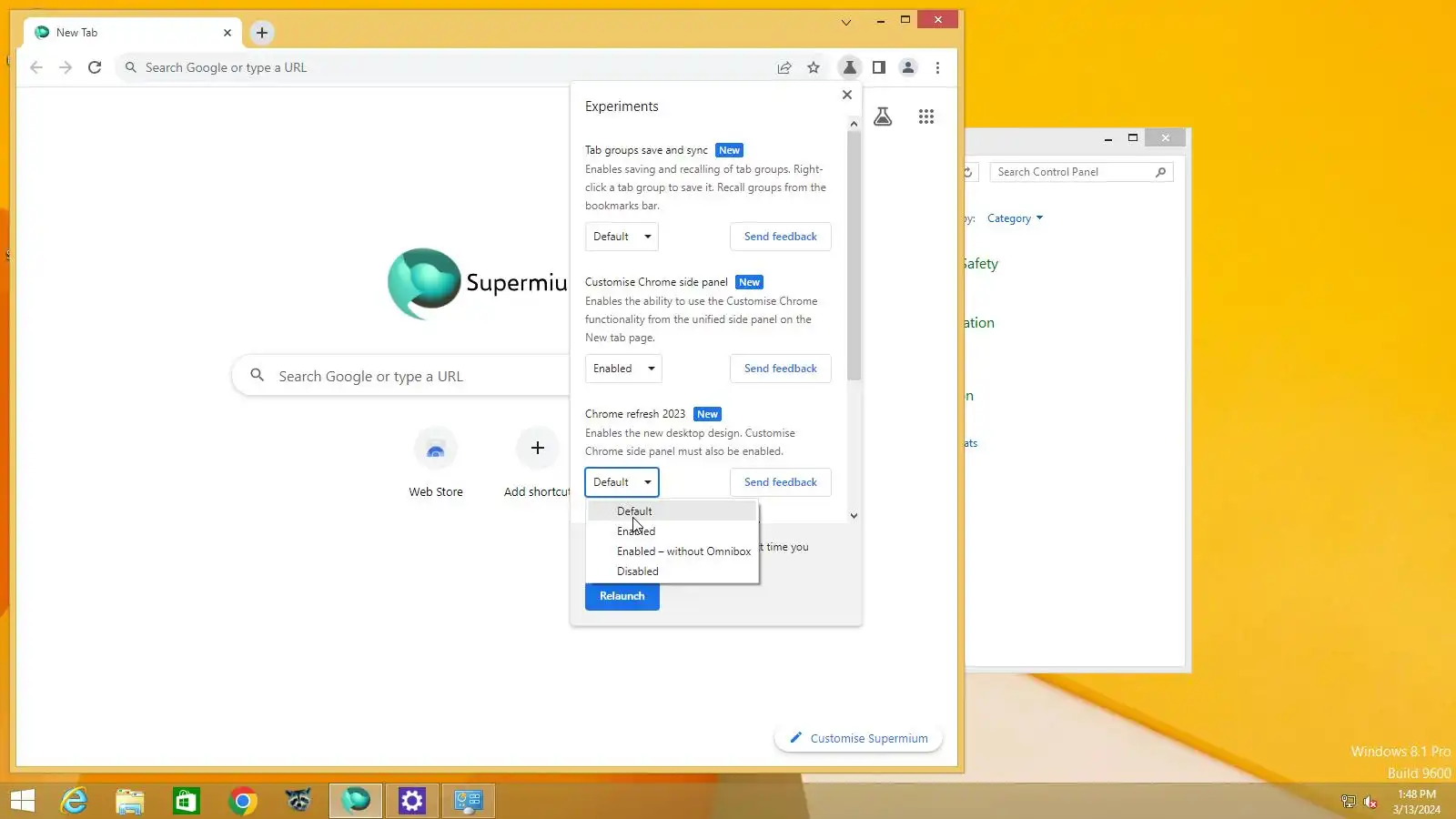
Task: Toggle the side panel icon in toolbar
Action: coord(879,67)
